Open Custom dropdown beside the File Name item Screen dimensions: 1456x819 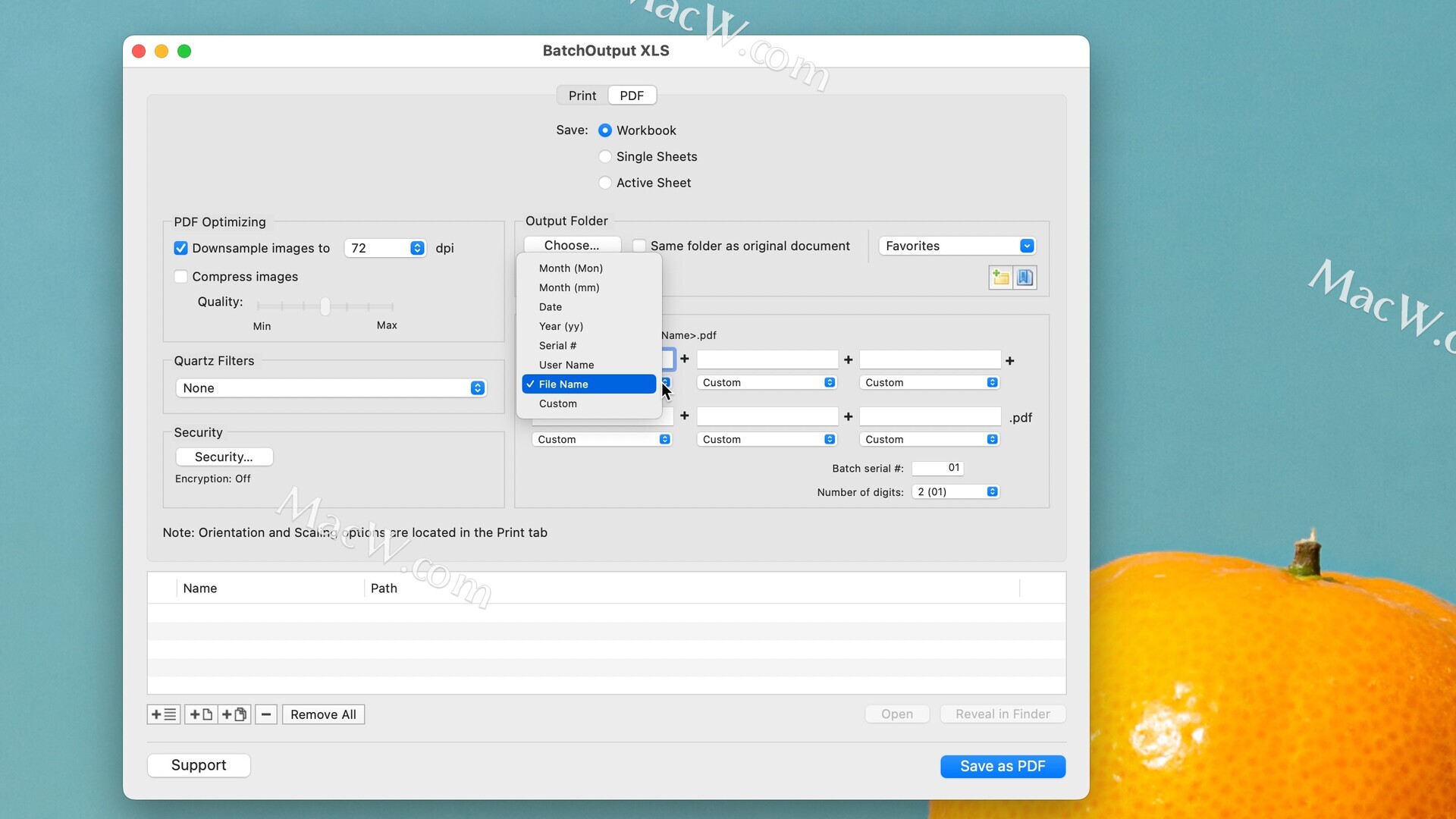pyautogui.click(x=767, y=383)
